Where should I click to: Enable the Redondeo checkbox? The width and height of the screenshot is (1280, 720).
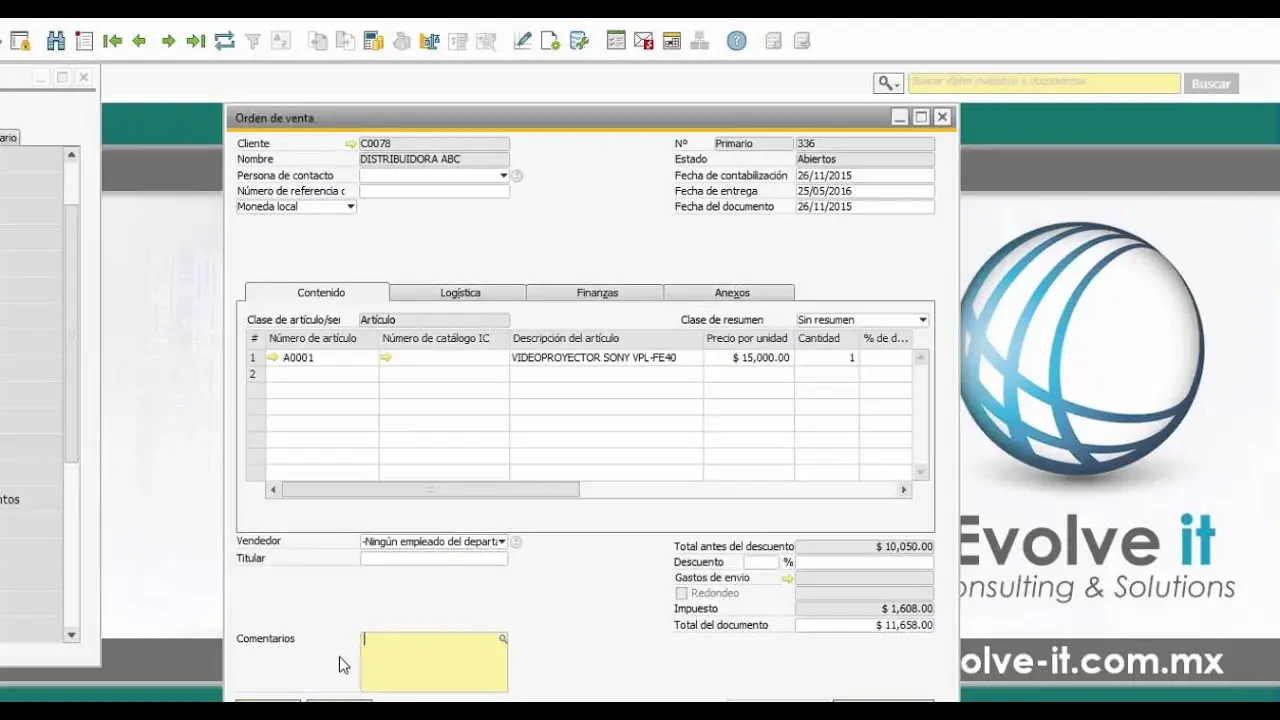tap(681, 593)
